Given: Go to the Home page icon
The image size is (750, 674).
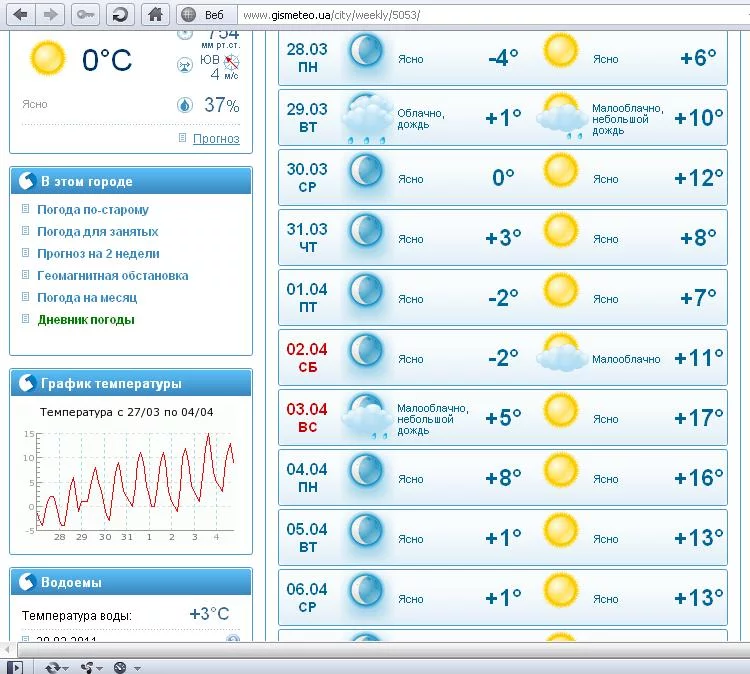Looking at the screenshot, I should point(154,14).
